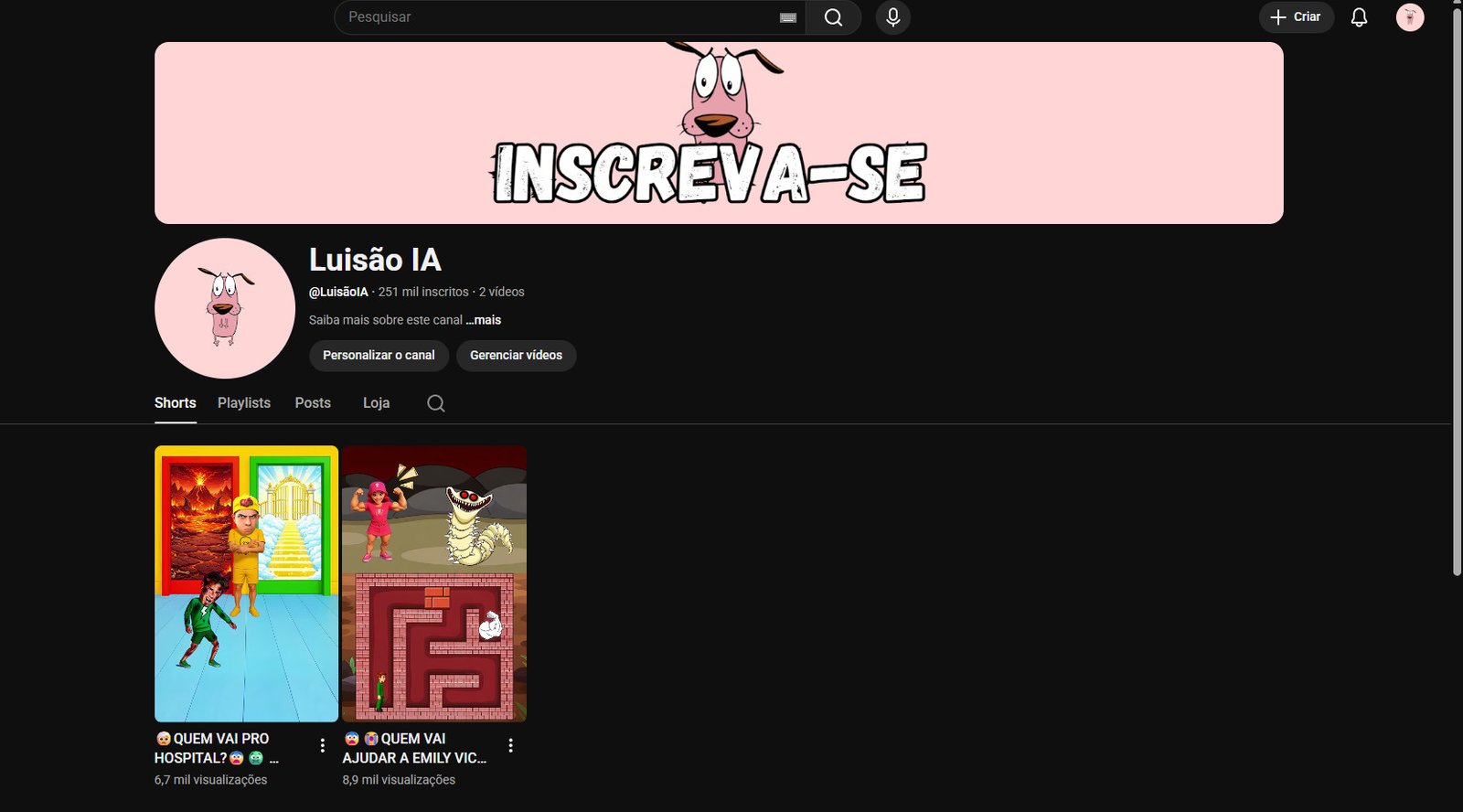Open the account avatar menu

coord(1410,17)
